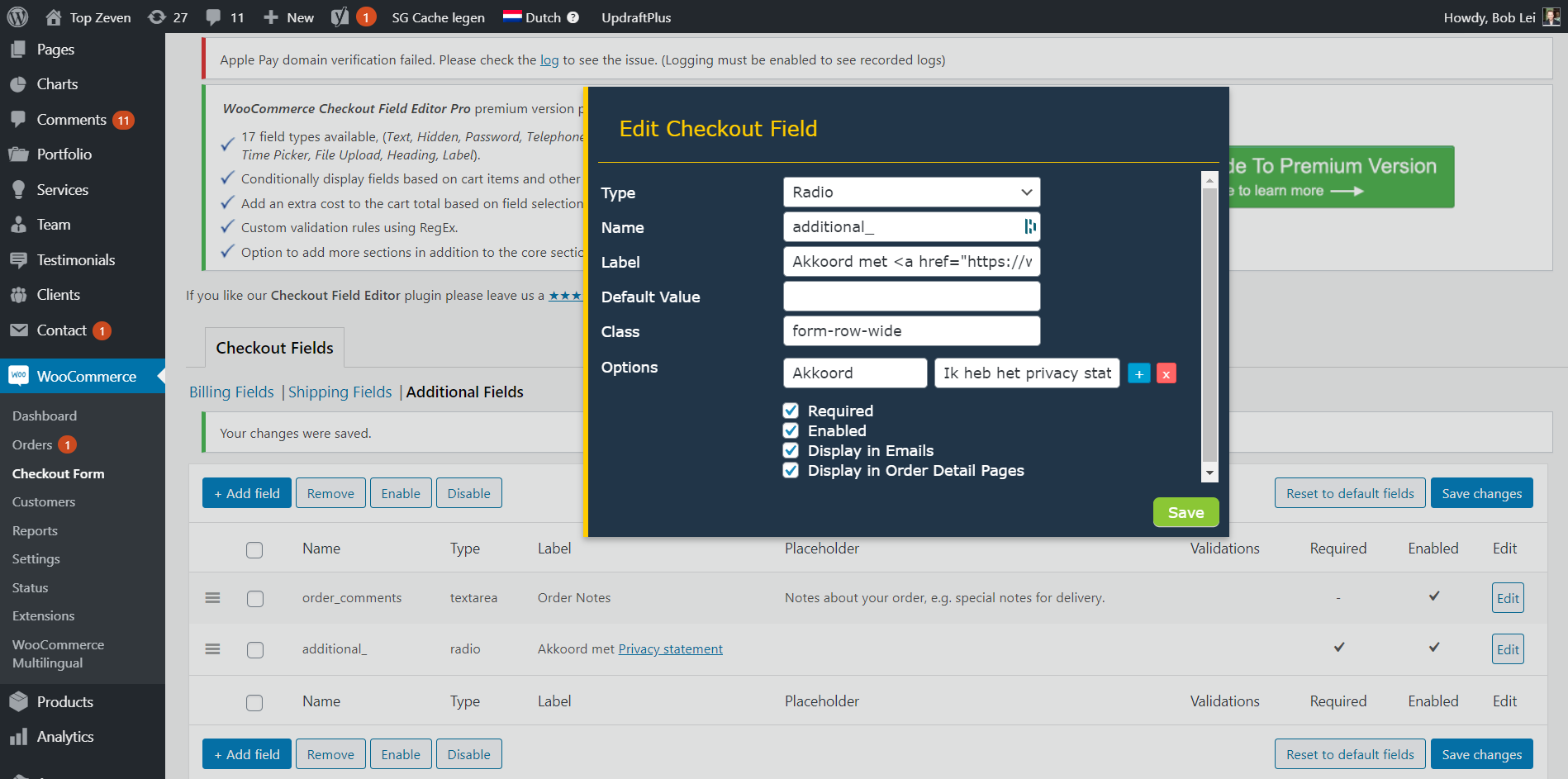1568x779 pixels.
Task: Click the Top Zeven home icon
Action: coord(54,17)
